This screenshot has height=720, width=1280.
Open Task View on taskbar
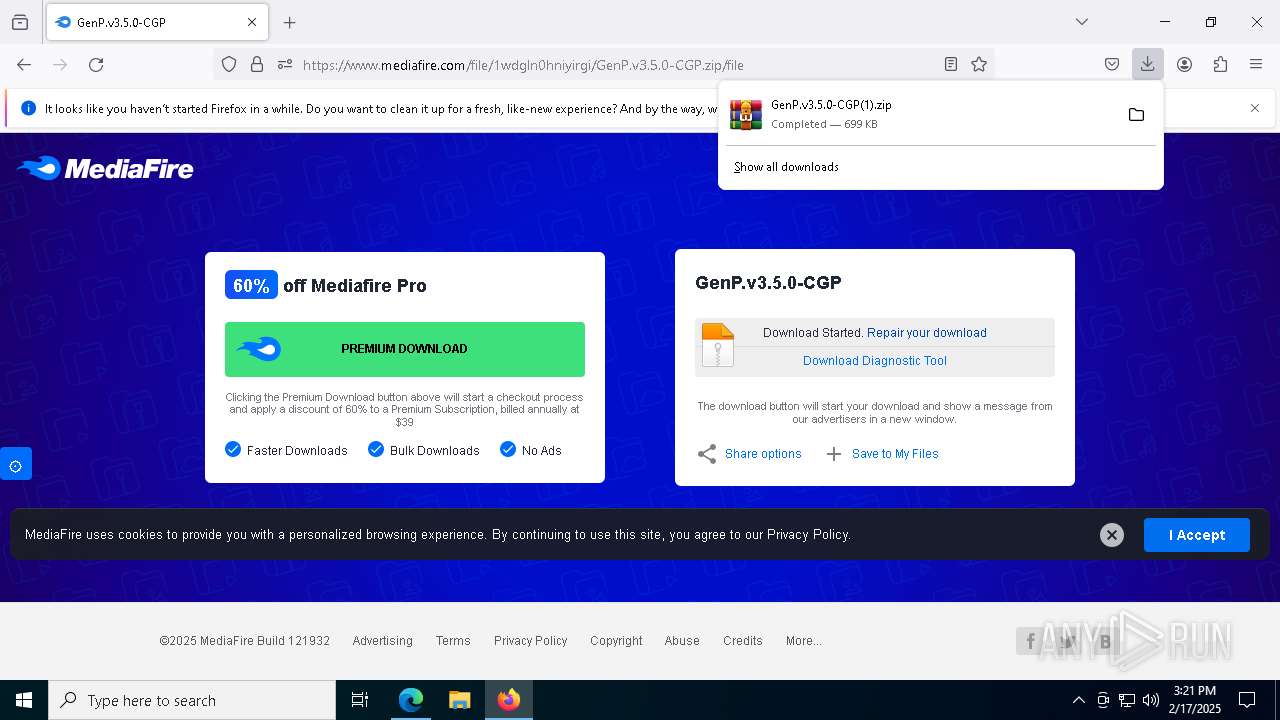coord(360,700)
